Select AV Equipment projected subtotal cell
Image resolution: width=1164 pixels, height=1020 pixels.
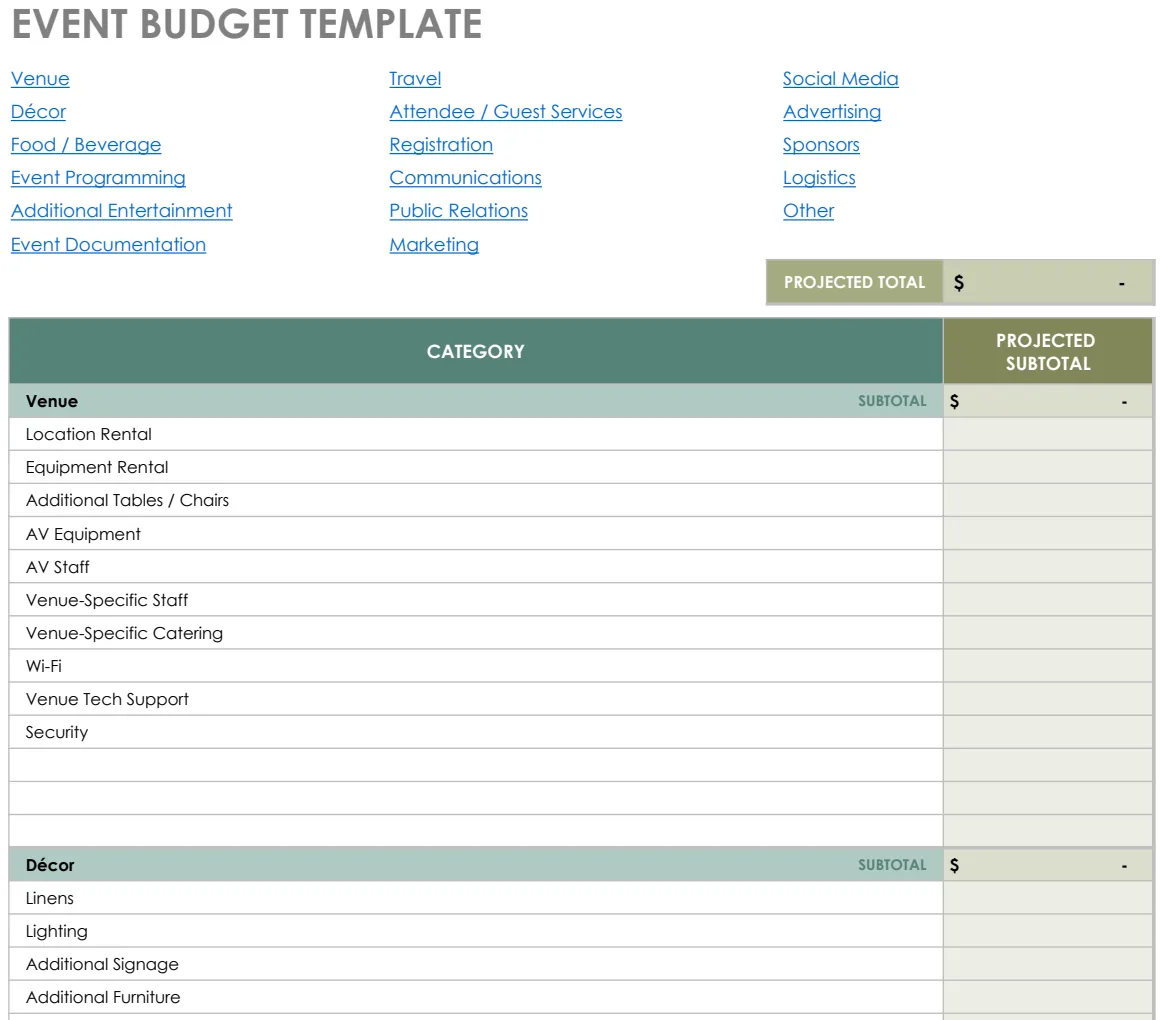(1047, 534)
